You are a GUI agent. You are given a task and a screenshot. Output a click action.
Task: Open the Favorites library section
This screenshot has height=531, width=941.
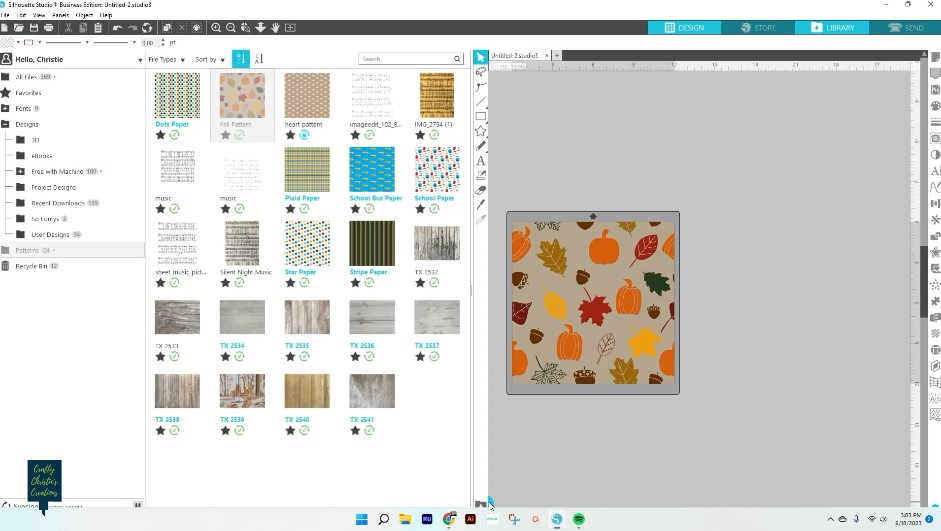click(x=28, y=93)
